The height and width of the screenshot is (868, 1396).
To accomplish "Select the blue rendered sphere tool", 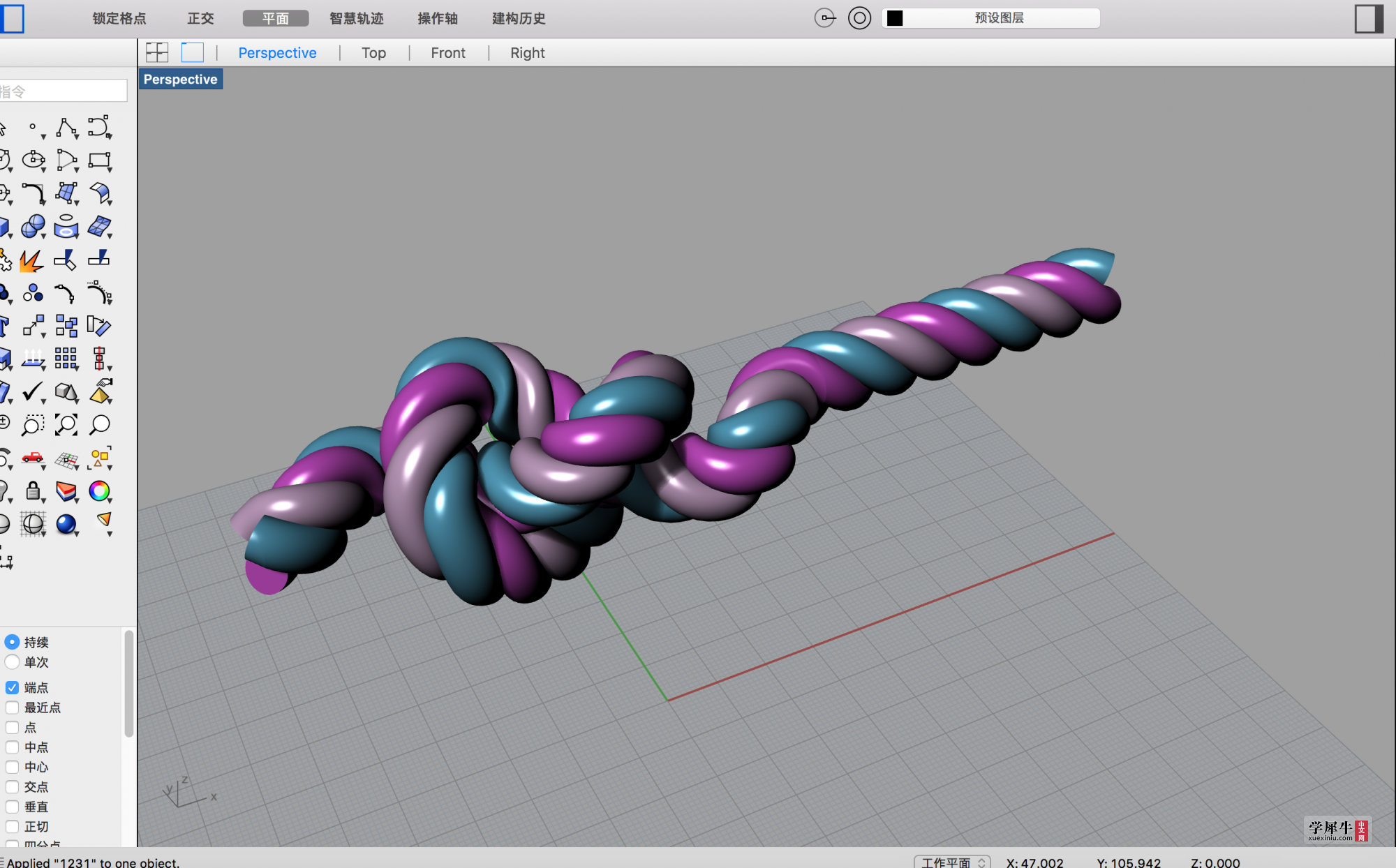I will pyautogui.click(x=66, y=524).
